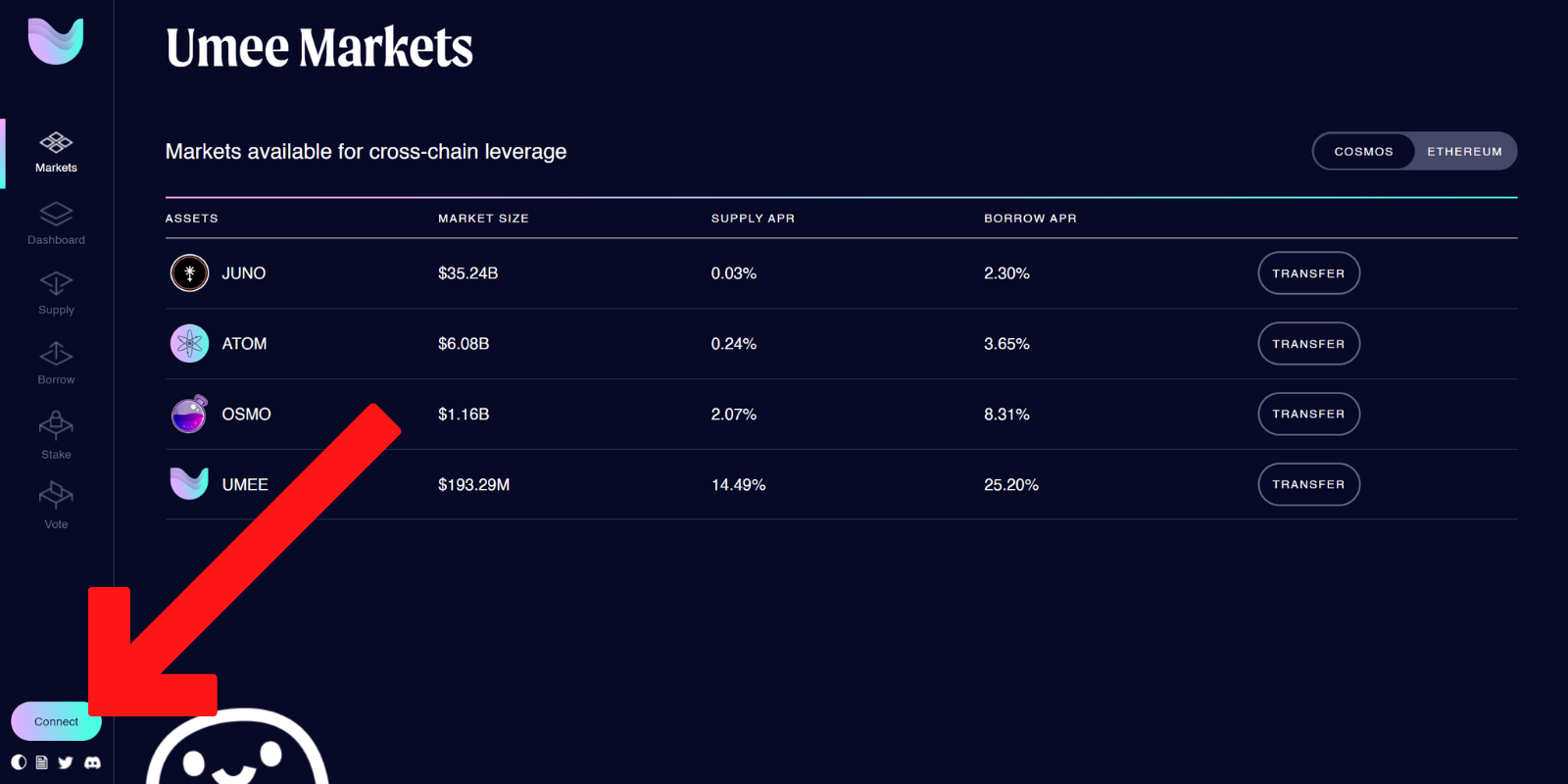Open the Twitter link icon
Screen dimensions: 1568x784
pyautogui.click(x=66, y=762)
